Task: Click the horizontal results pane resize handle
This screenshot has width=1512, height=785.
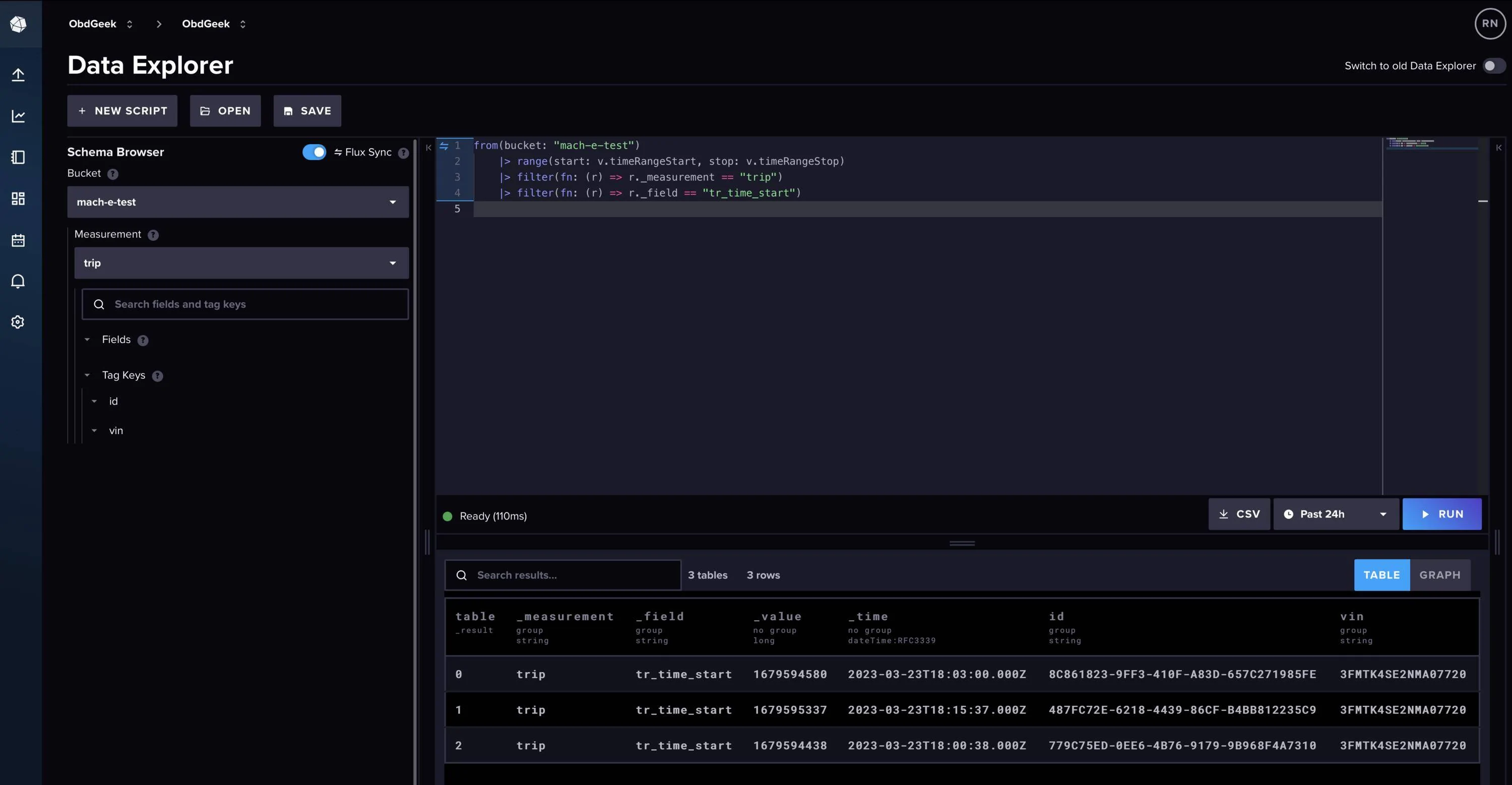Action: click(x=962, y=543)
